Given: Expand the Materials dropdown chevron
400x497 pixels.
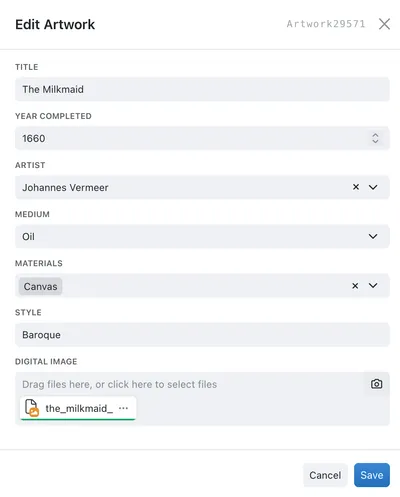Looking at the screenshot, I should (373, 285).
